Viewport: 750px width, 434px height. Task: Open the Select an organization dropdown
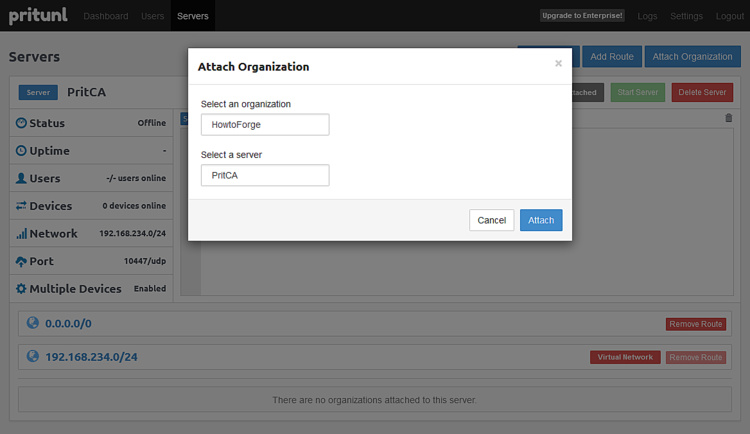point(264,125)
